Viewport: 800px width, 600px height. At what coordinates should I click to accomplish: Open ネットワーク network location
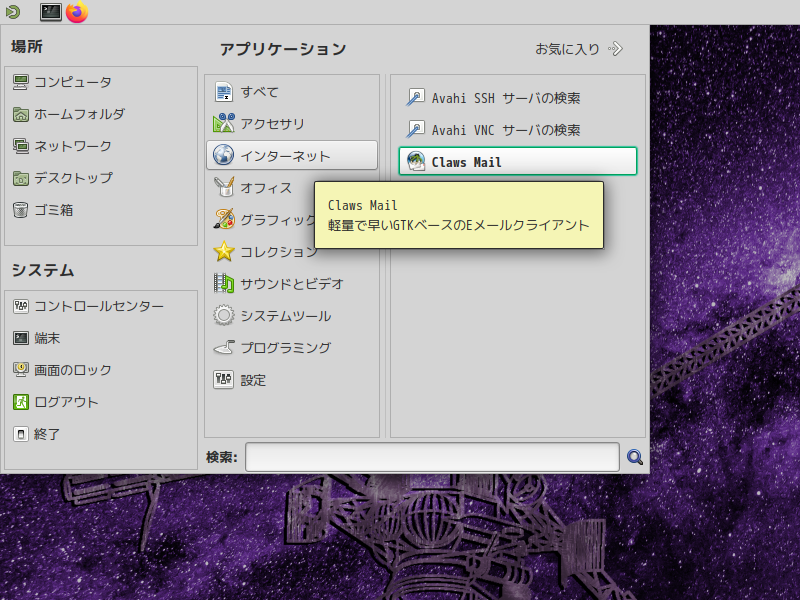coord(101,146)
